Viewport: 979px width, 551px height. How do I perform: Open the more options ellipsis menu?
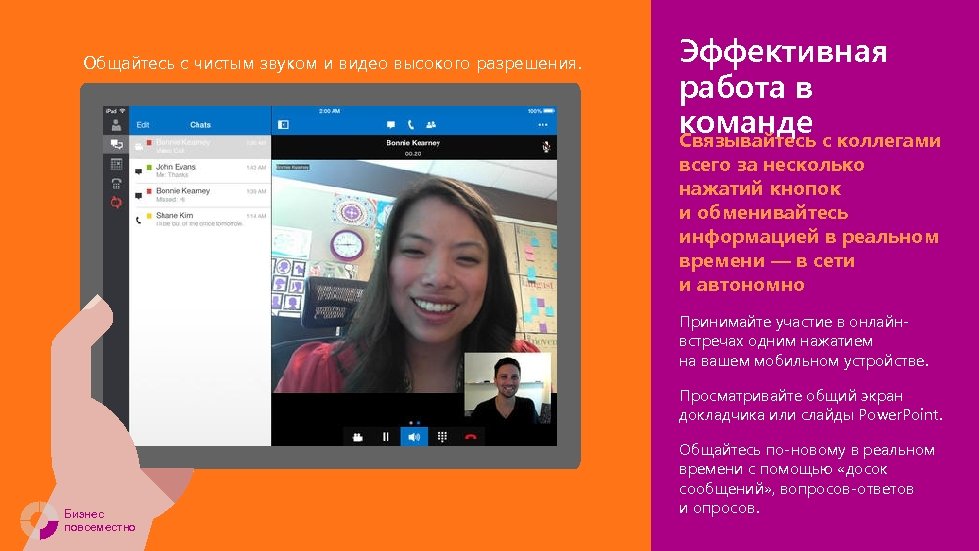point(543,125)
